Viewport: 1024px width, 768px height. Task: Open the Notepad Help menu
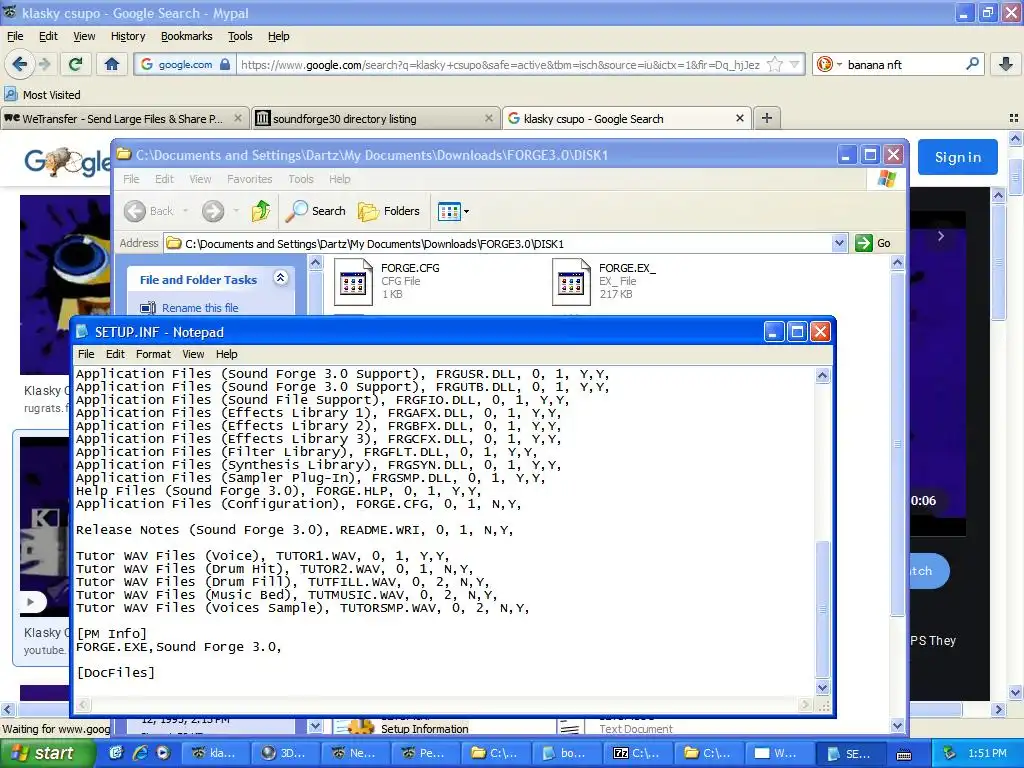coord(227,354)
